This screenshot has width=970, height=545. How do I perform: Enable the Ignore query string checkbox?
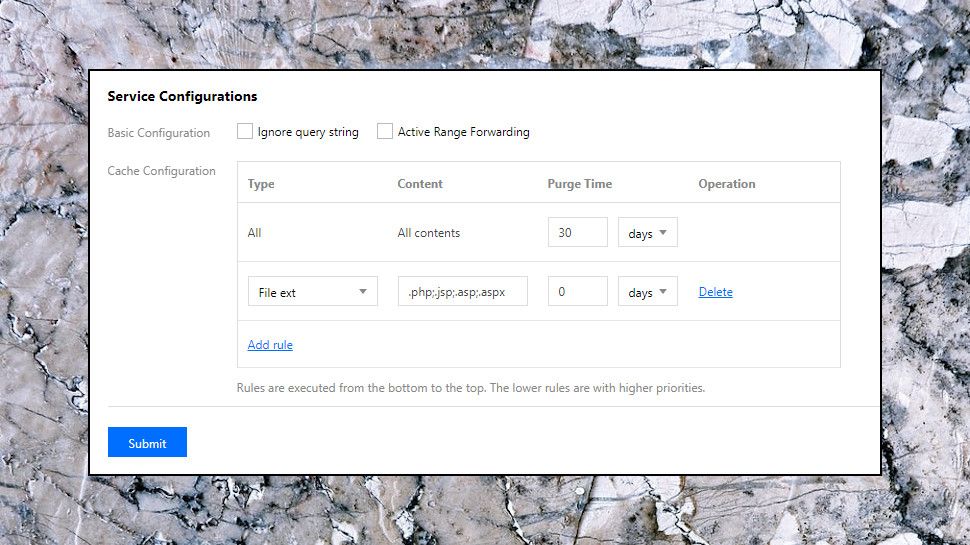pos(245,131)
